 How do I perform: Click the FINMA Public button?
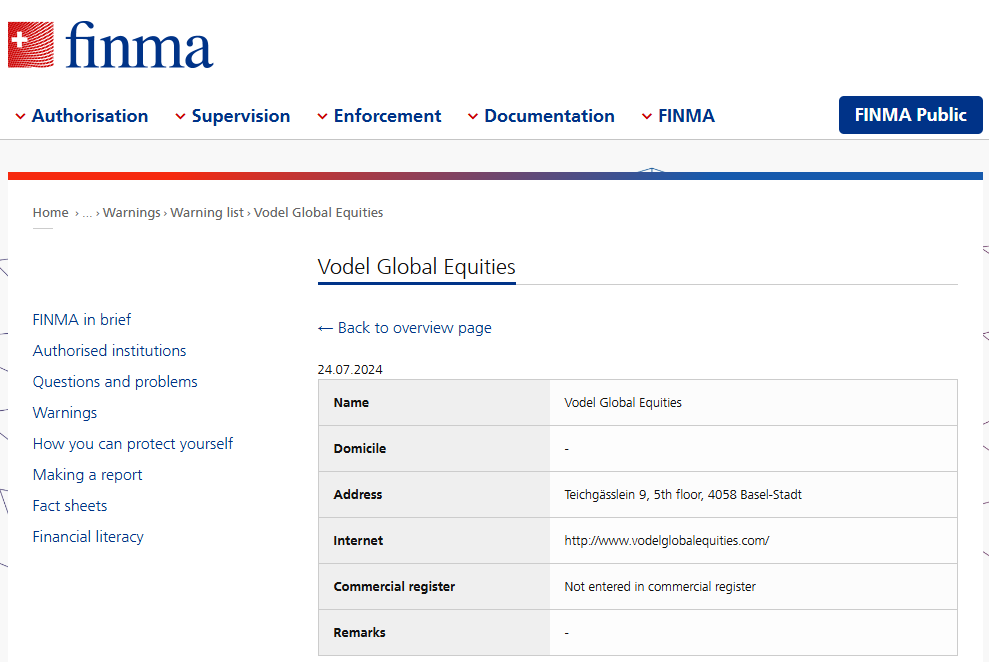(x=910, y=115)
